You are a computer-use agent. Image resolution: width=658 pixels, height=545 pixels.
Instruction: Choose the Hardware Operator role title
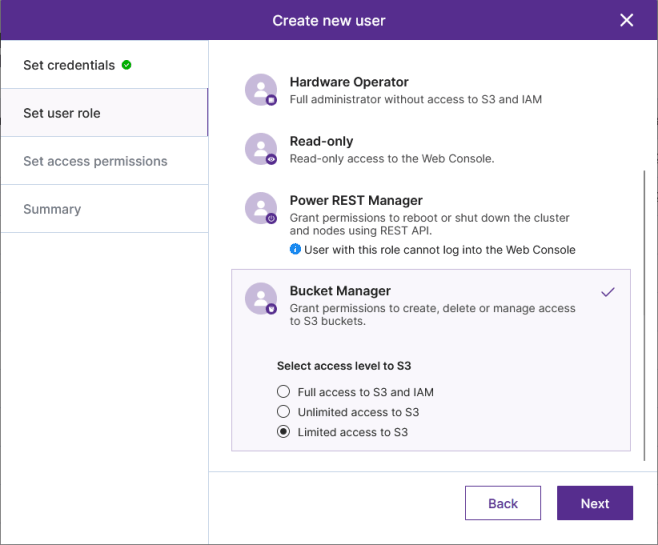pyautogui.click(x=349, y=82)
